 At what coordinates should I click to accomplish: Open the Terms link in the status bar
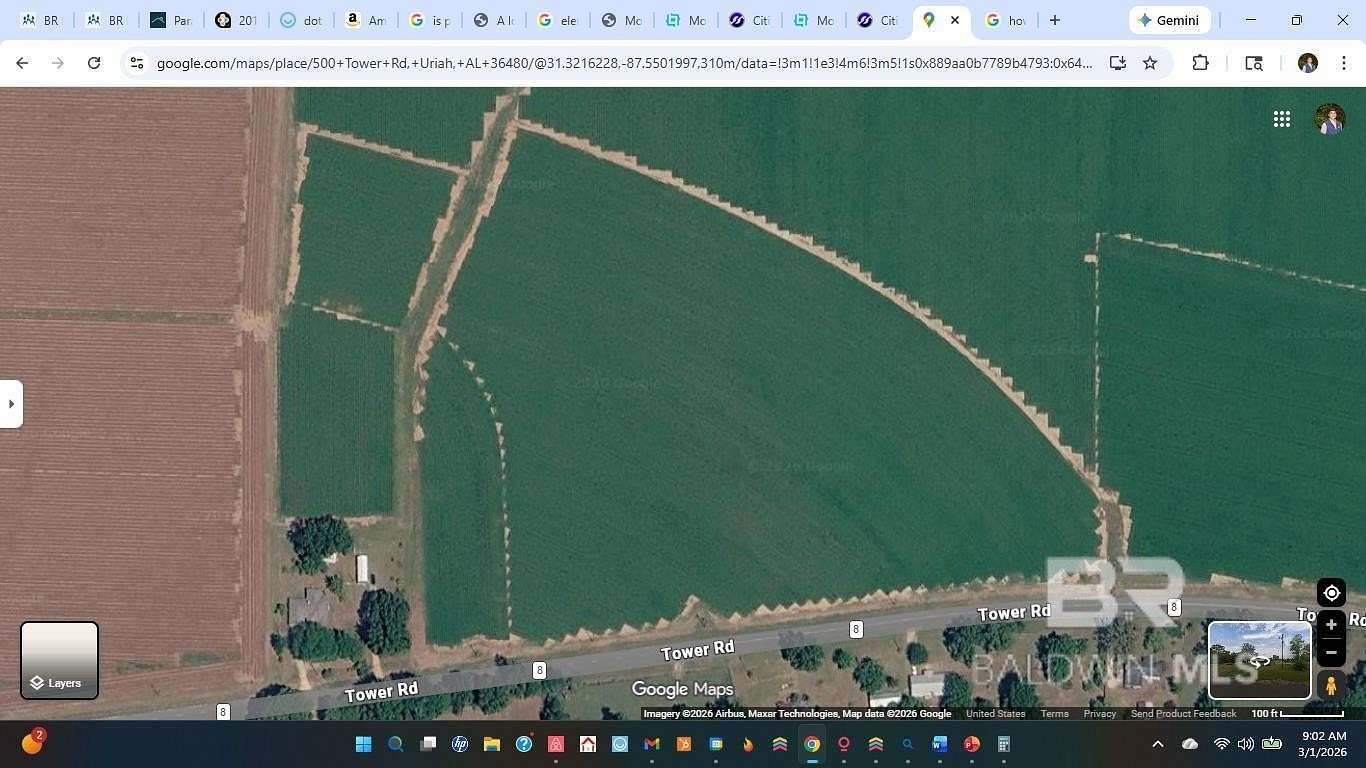click(x=1053, y=713)
